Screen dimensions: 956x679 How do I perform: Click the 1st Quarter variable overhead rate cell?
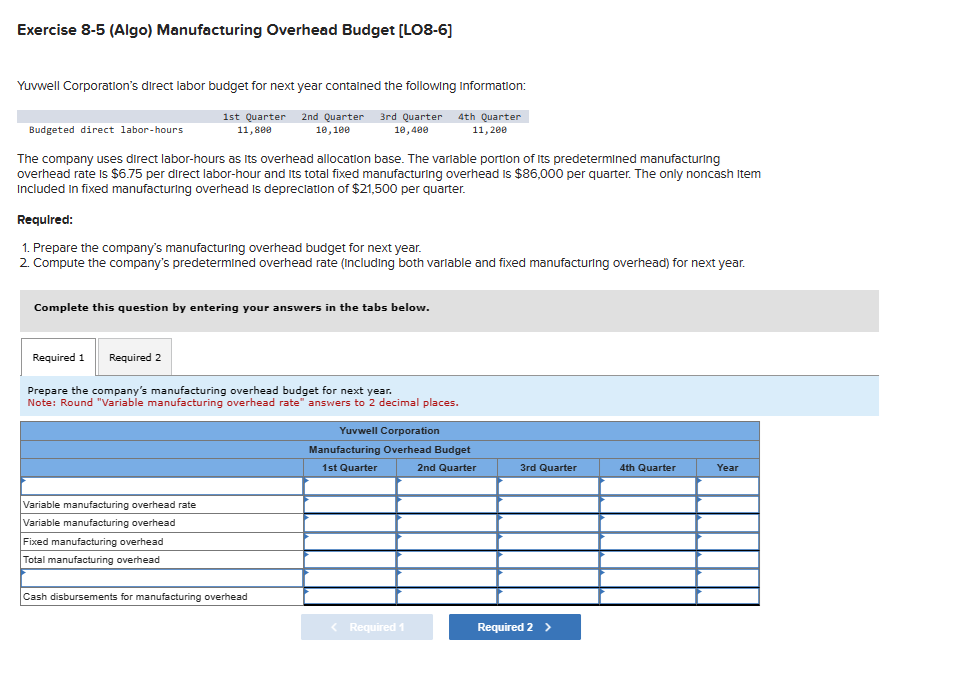click(x=348, y=504)
